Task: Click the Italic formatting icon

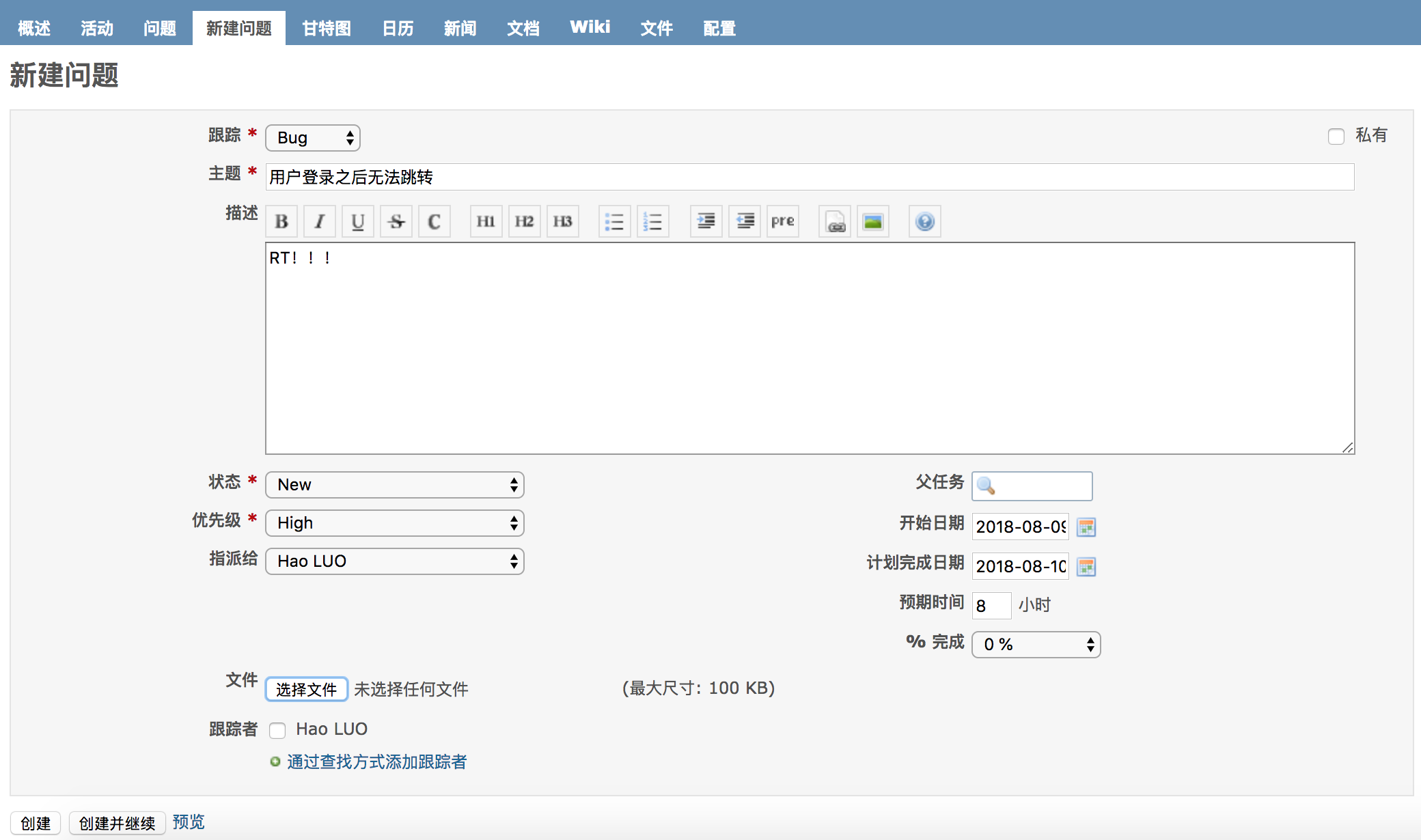Action: (318, 221)
